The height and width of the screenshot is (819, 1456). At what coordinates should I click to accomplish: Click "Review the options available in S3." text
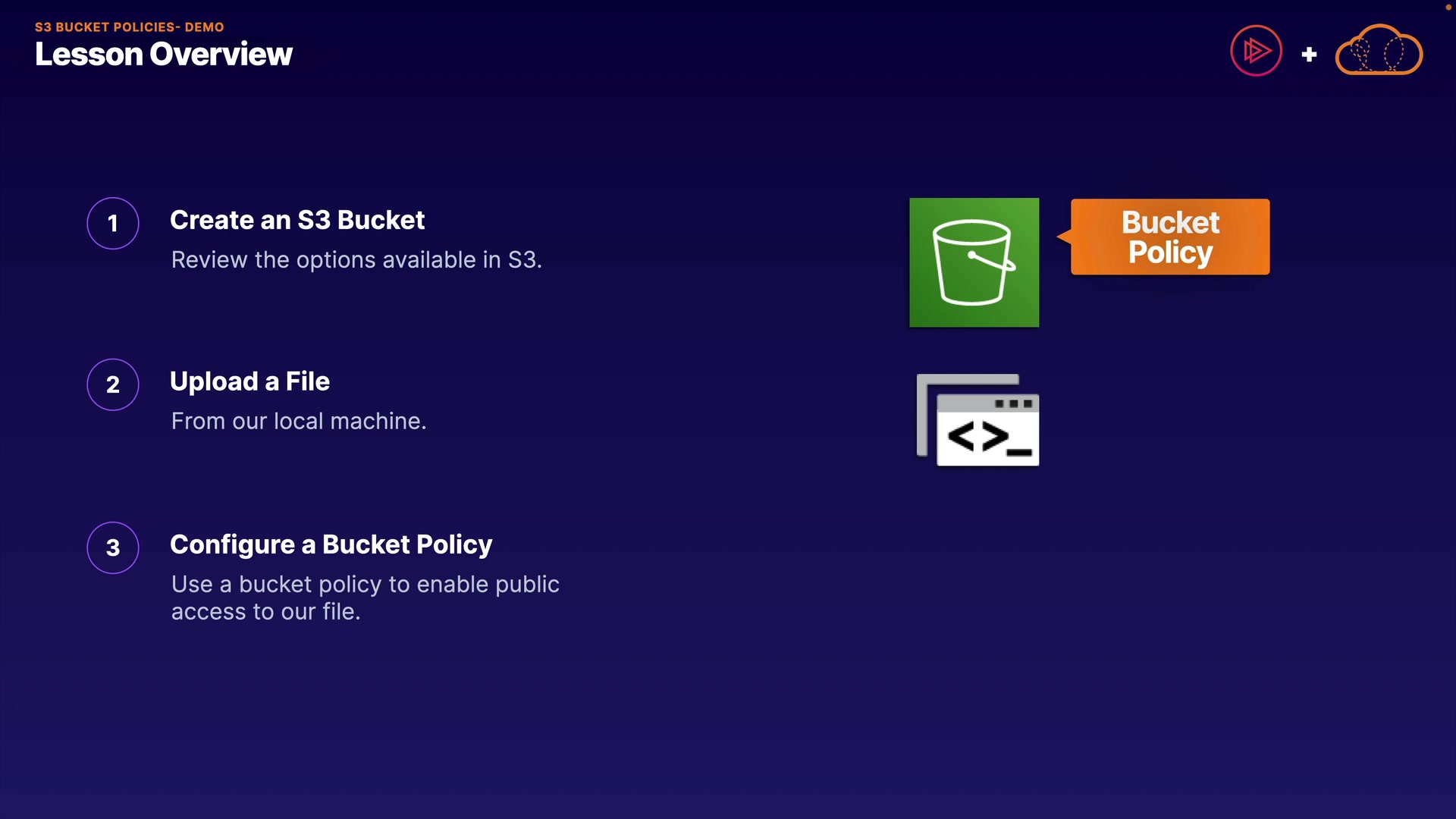[x=356, y=260]
